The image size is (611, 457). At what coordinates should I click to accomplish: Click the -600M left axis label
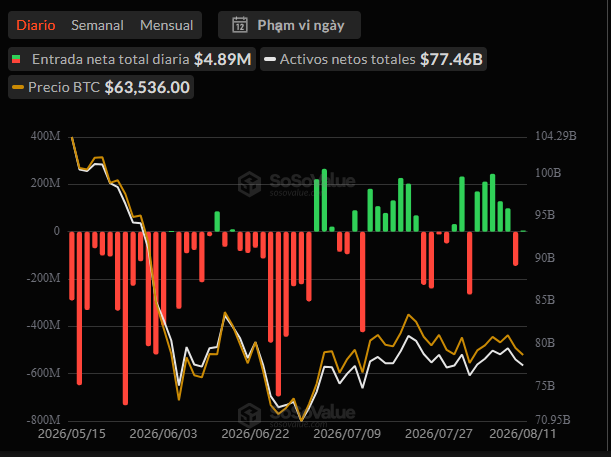pos(44,373)
